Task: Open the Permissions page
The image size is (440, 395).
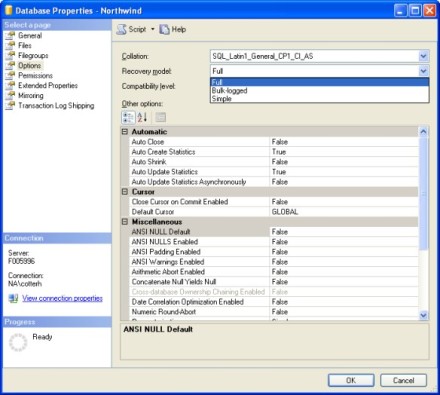Action: (35, 75)
